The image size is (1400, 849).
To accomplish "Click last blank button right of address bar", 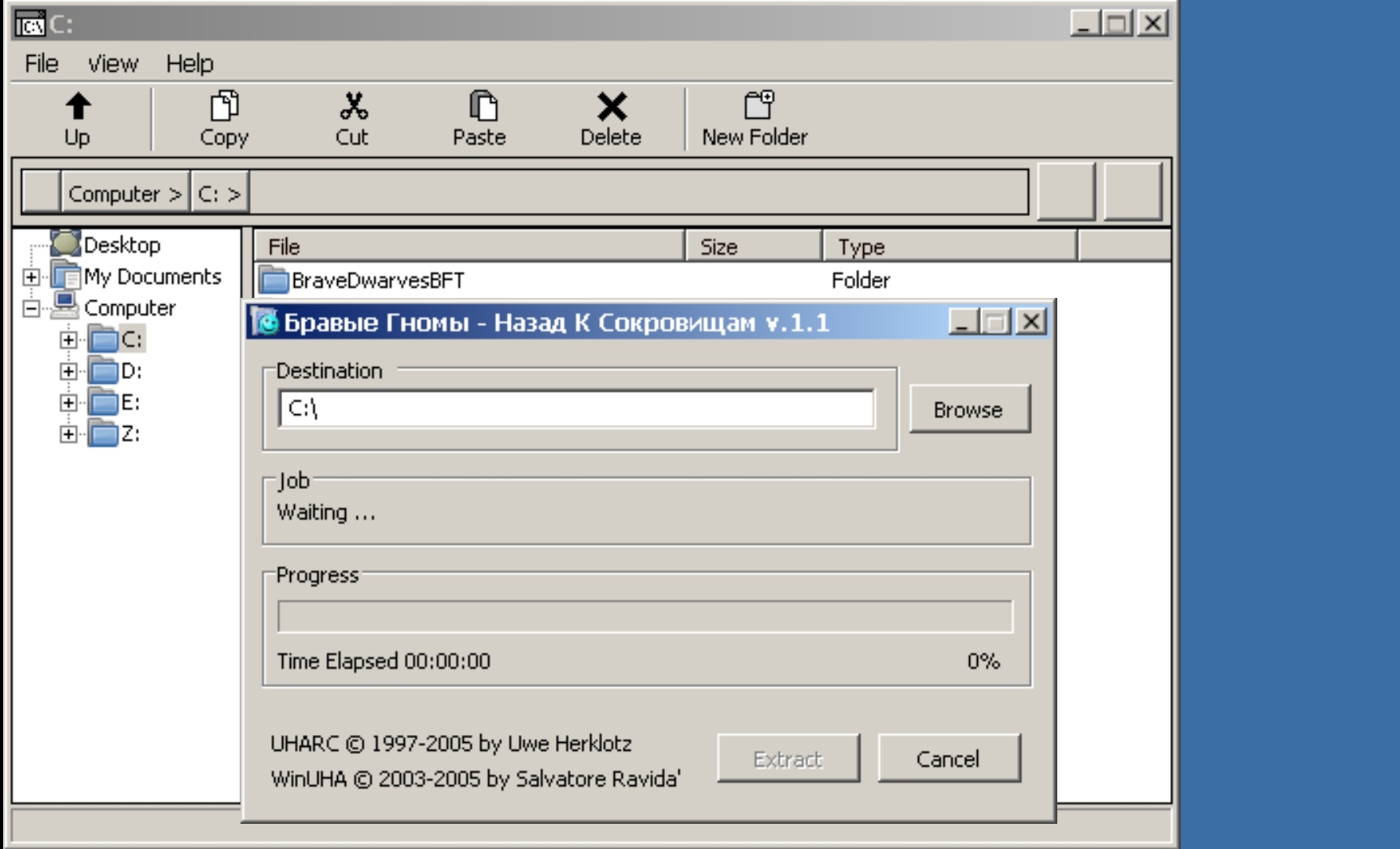I will (1133, 191).
